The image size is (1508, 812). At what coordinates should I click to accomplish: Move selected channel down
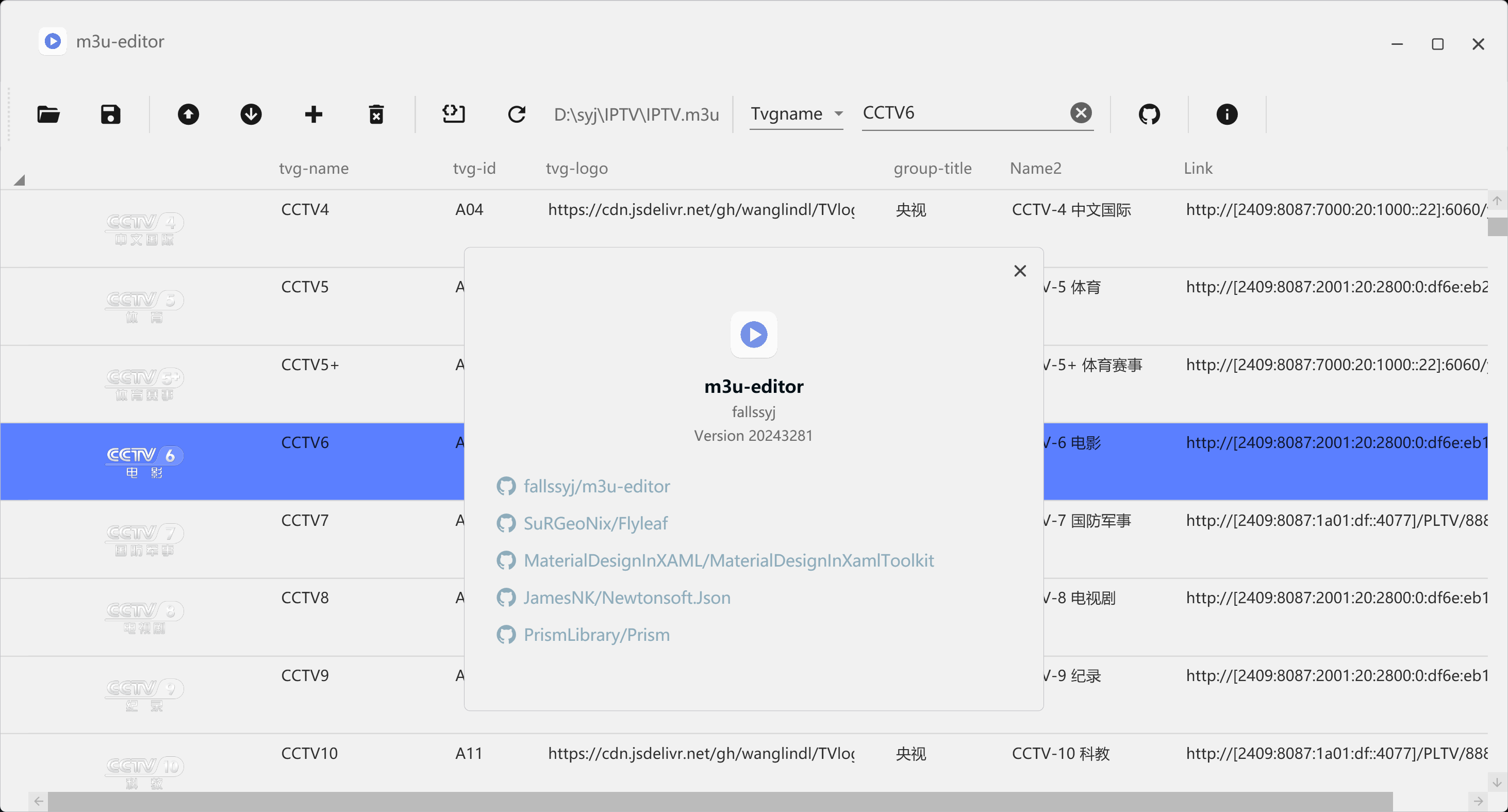251,114
